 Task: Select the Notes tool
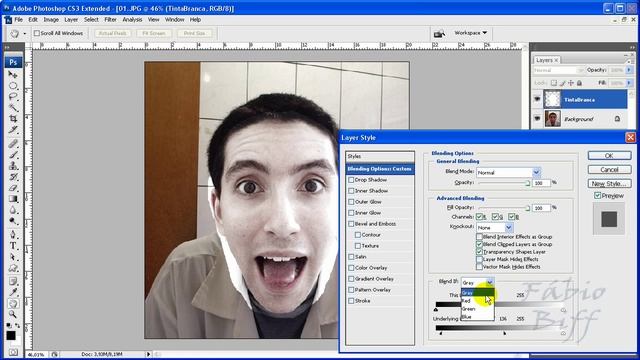(x=13, y=282)
